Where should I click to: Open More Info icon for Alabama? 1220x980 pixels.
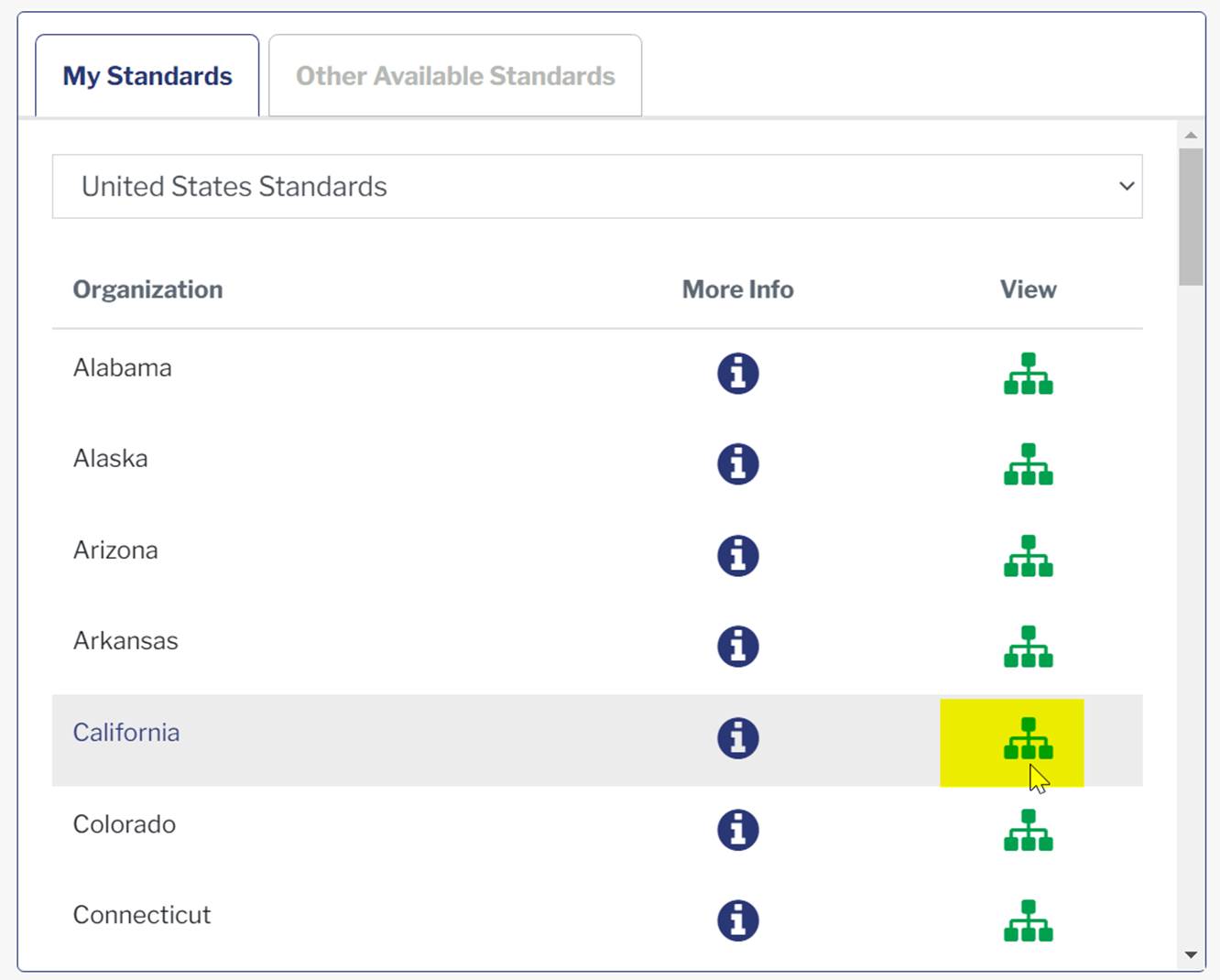click(738, 374)
